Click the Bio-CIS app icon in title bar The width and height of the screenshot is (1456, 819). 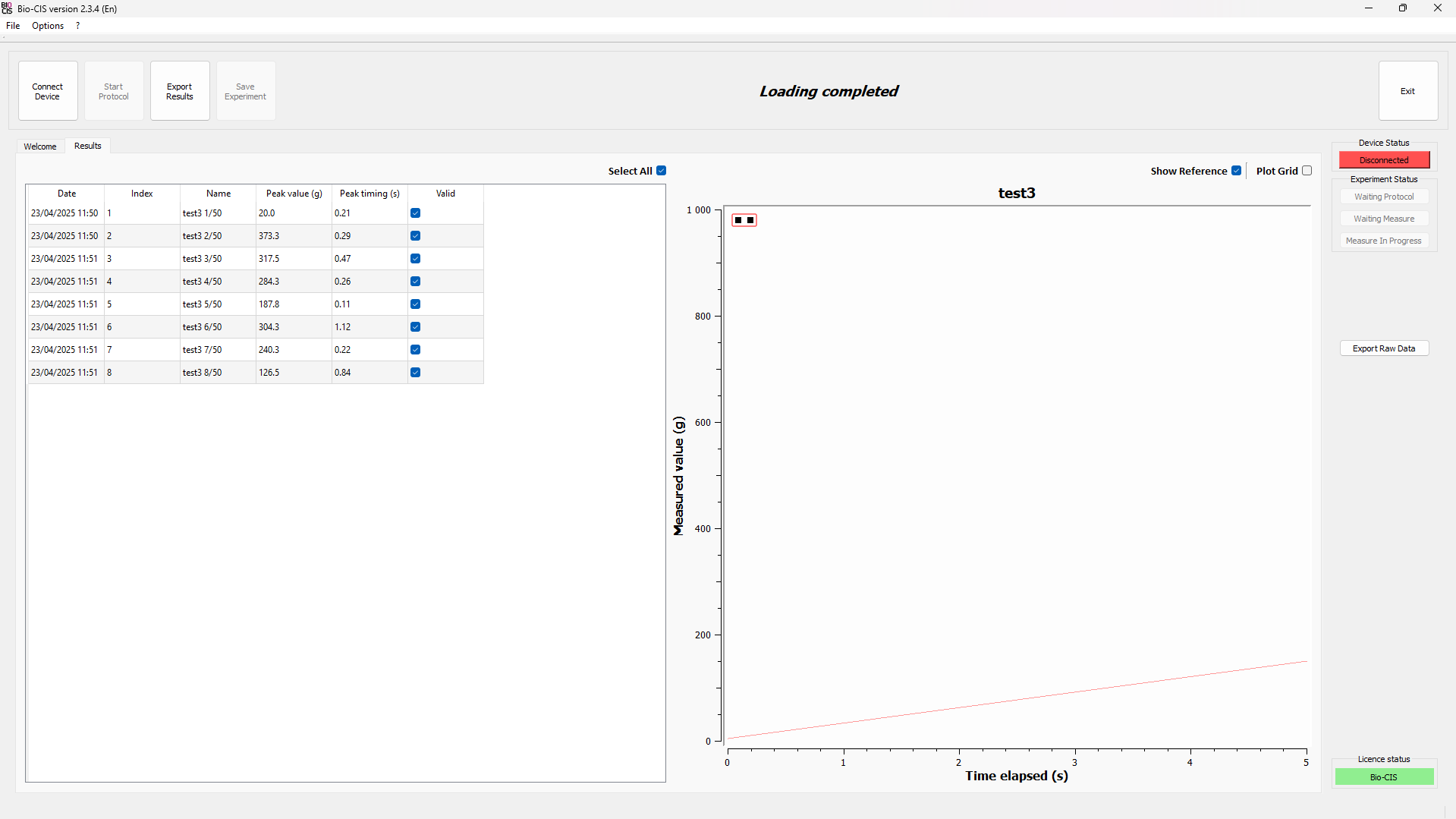pyautogui.click(x=8, y=8)
